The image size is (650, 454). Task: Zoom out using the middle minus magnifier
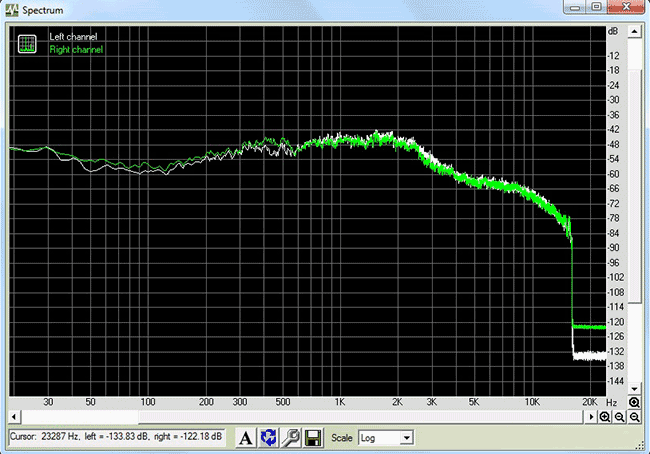point(620,416)
